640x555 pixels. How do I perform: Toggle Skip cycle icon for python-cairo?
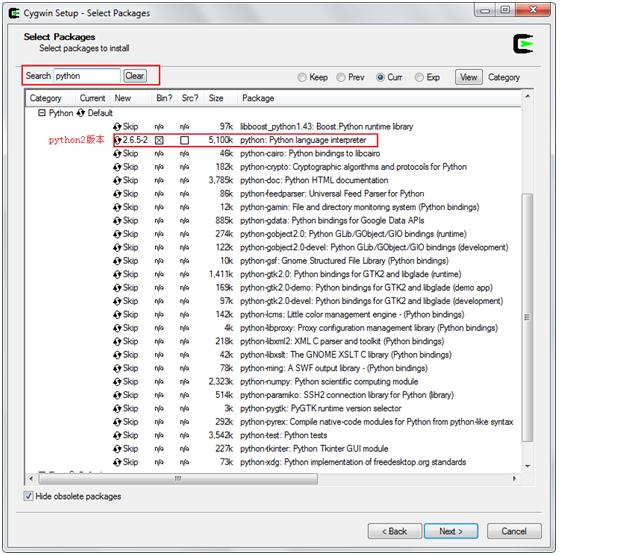pos(118,153)
